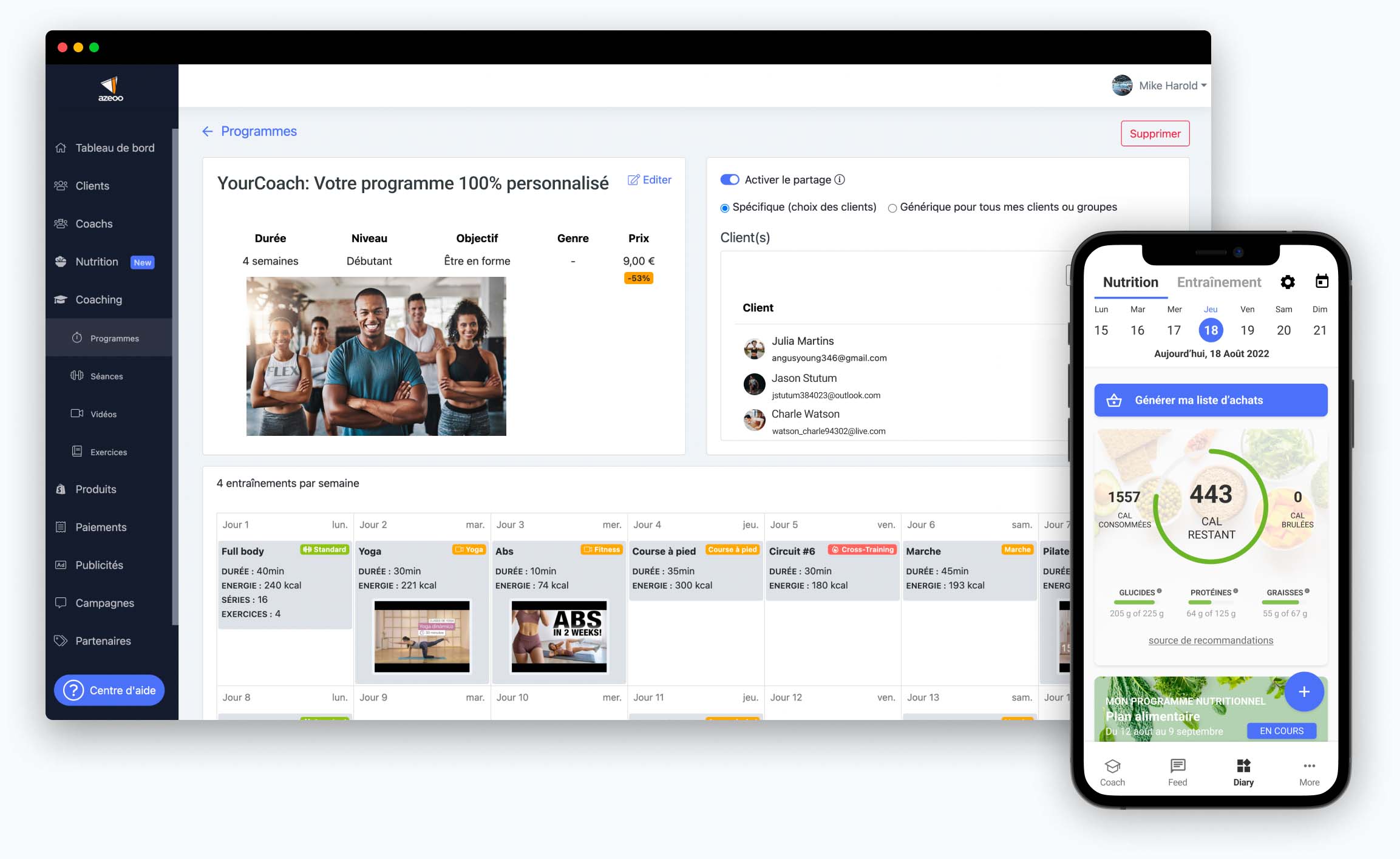Click Générer ma liste d'achats blue button
The height and width of the screenshot is (859, 1400).
(1211, 401)
